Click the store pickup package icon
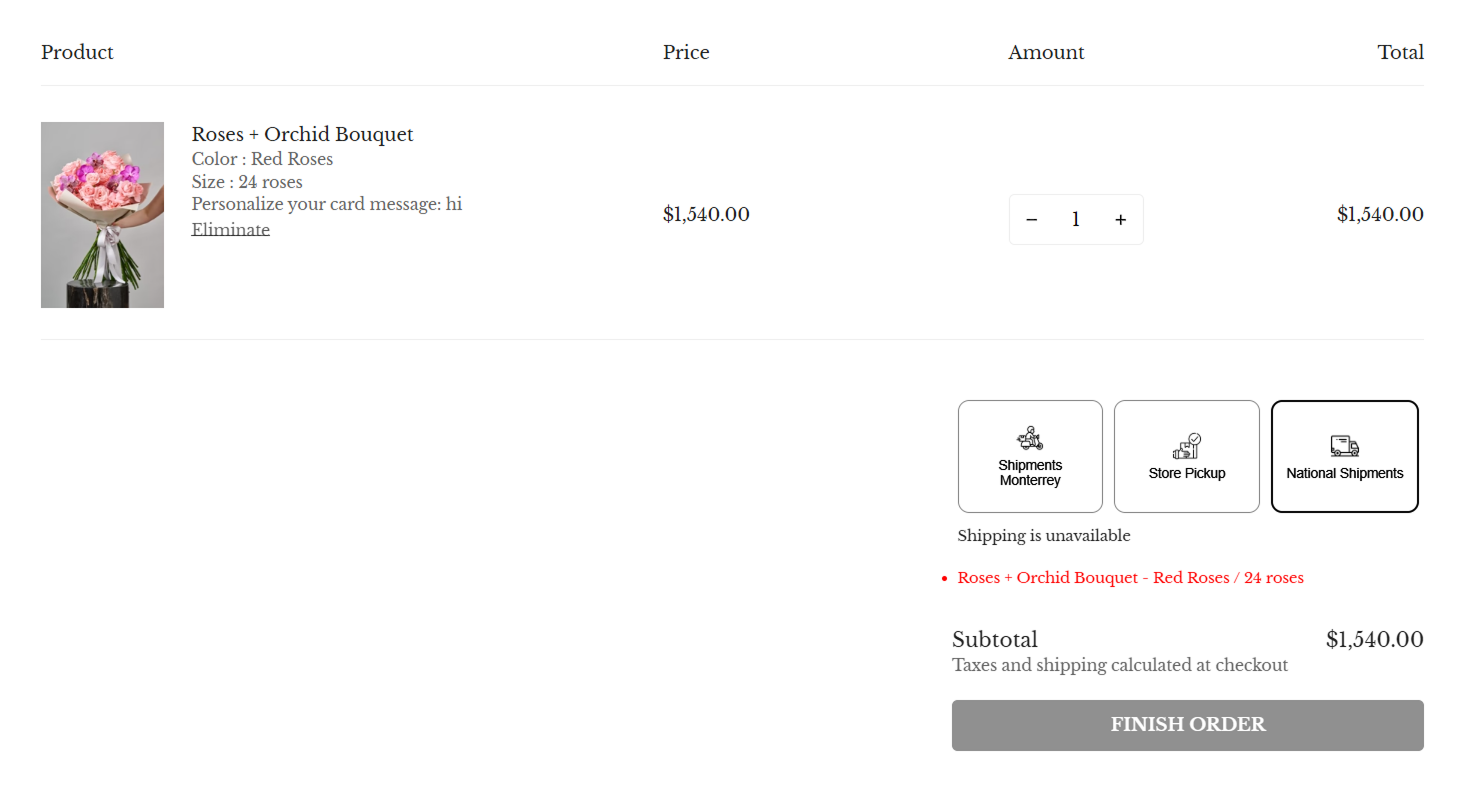The image size is (1464, 788). 1186,446
